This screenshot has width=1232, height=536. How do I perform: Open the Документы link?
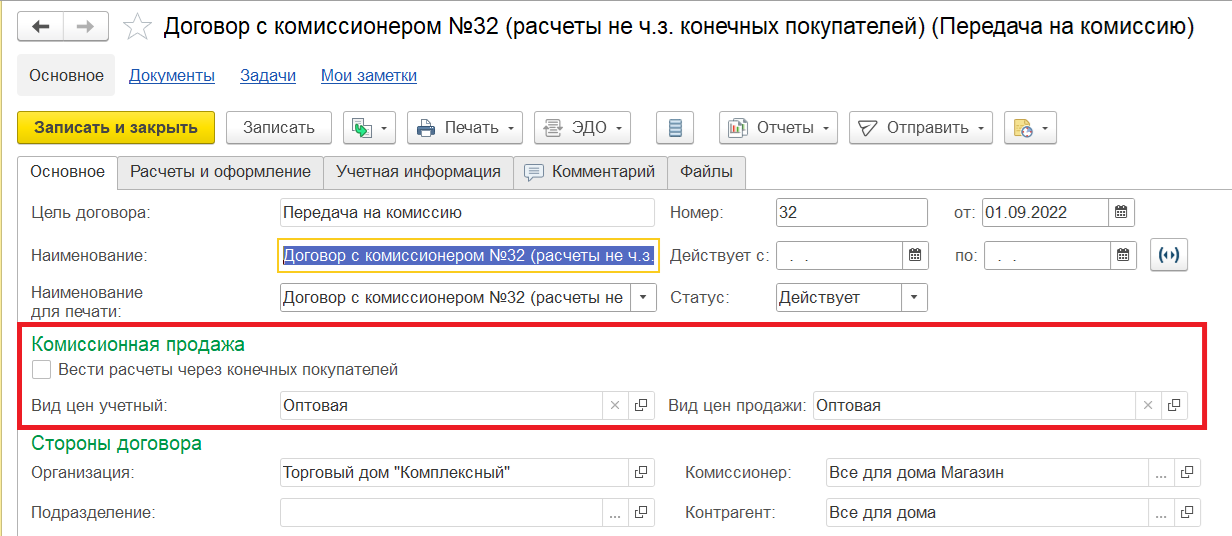pyautogui.click(x=172, y=75)
